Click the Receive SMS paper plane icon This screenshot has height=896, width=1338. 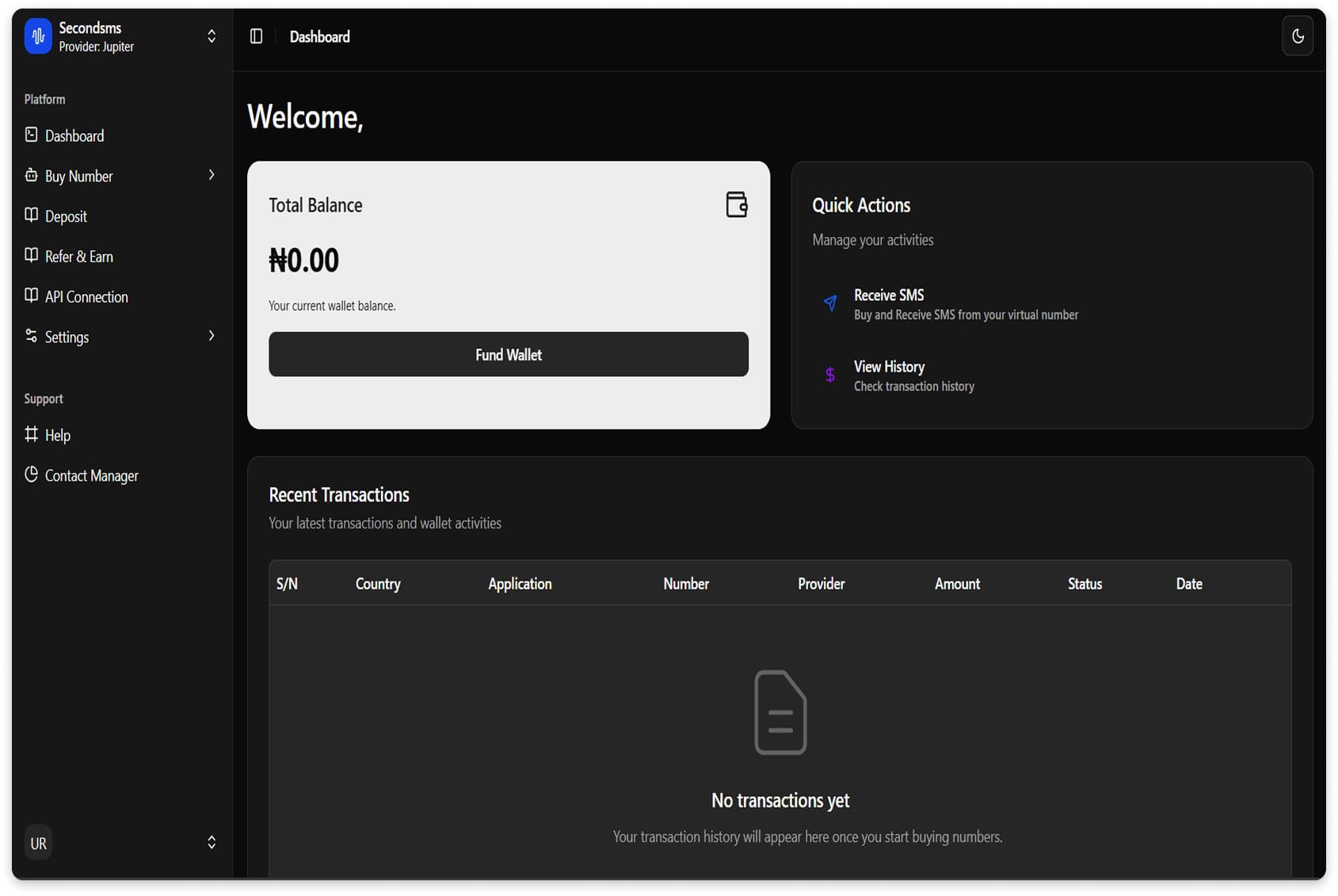point(829,303)
